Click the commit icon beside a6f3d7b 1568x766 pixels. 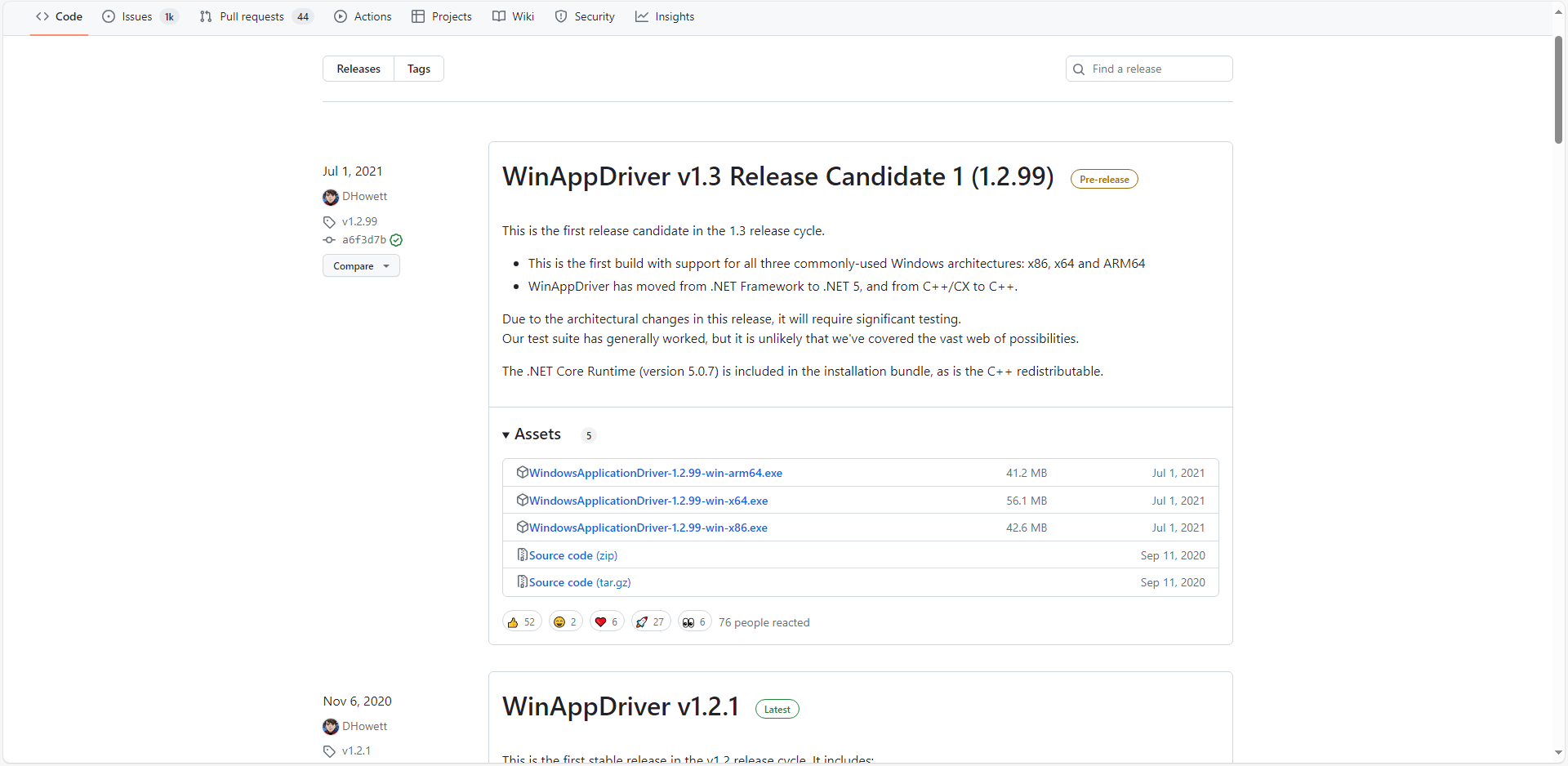[x=329, y=240]
